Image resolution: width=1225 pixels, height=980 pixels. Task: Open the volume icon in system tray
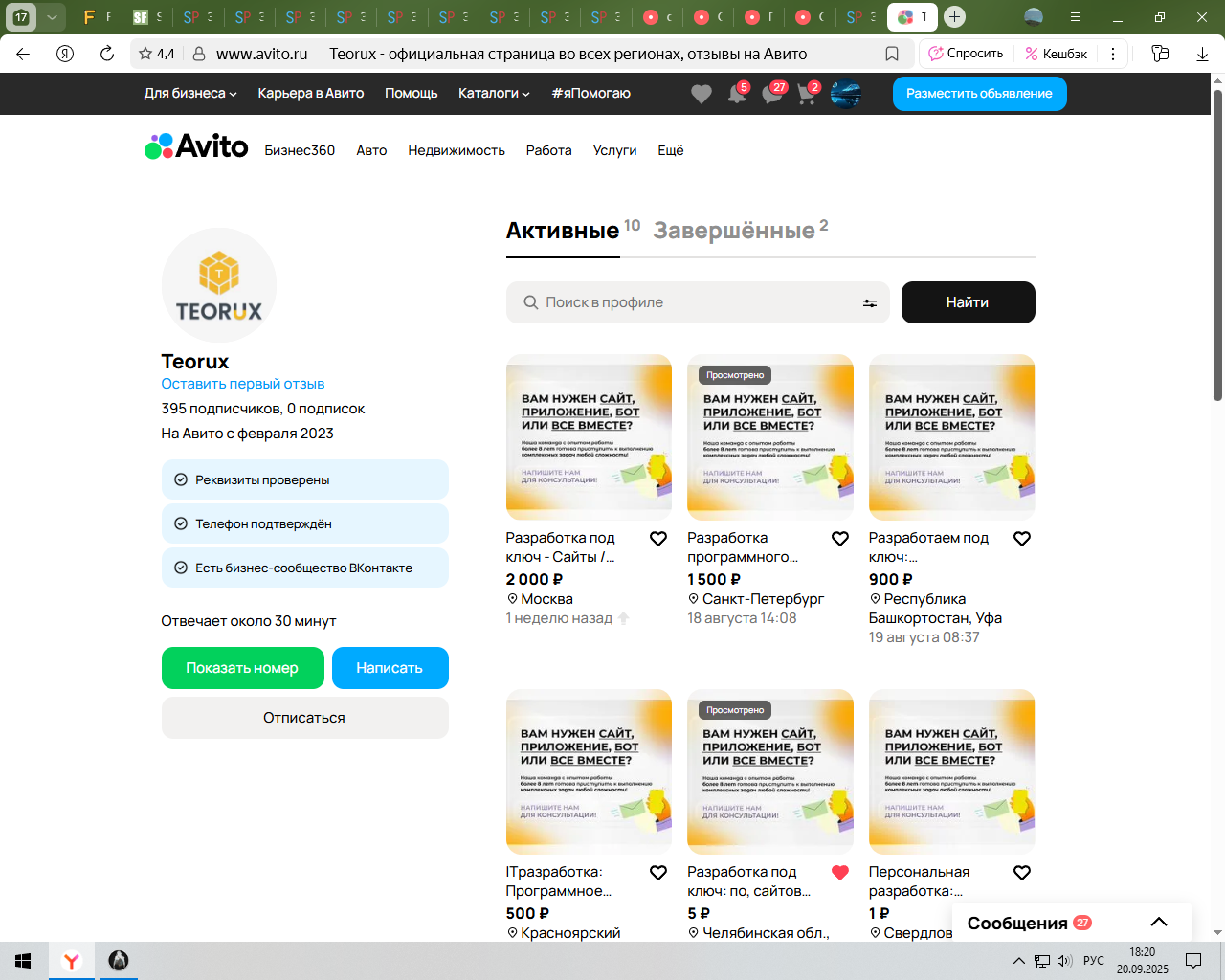pyautogui.click(x=1064, y=961)
